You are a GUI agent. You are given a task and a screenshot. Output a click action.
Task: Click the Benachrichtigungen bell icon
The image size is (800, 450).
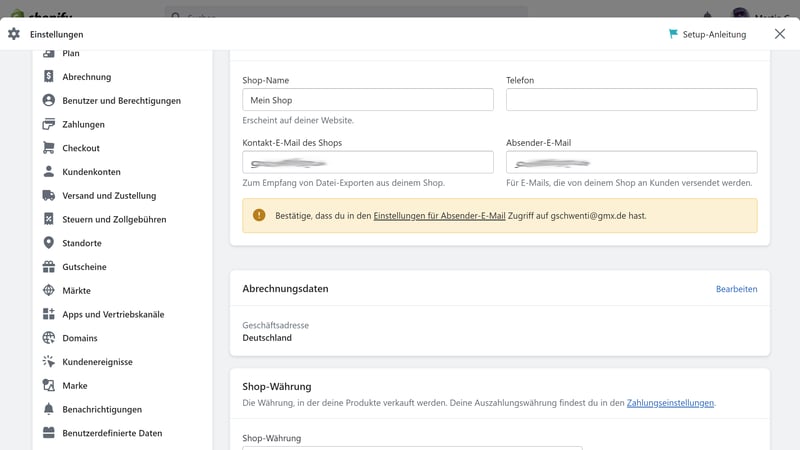(48, 410)
